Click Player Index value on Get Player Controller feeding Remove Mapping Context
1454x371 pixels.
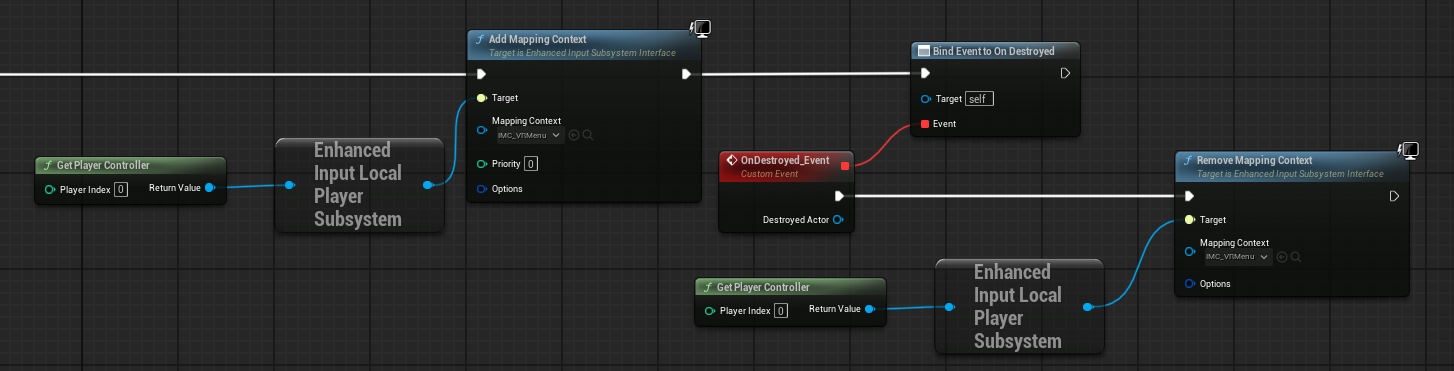(780, 311)
